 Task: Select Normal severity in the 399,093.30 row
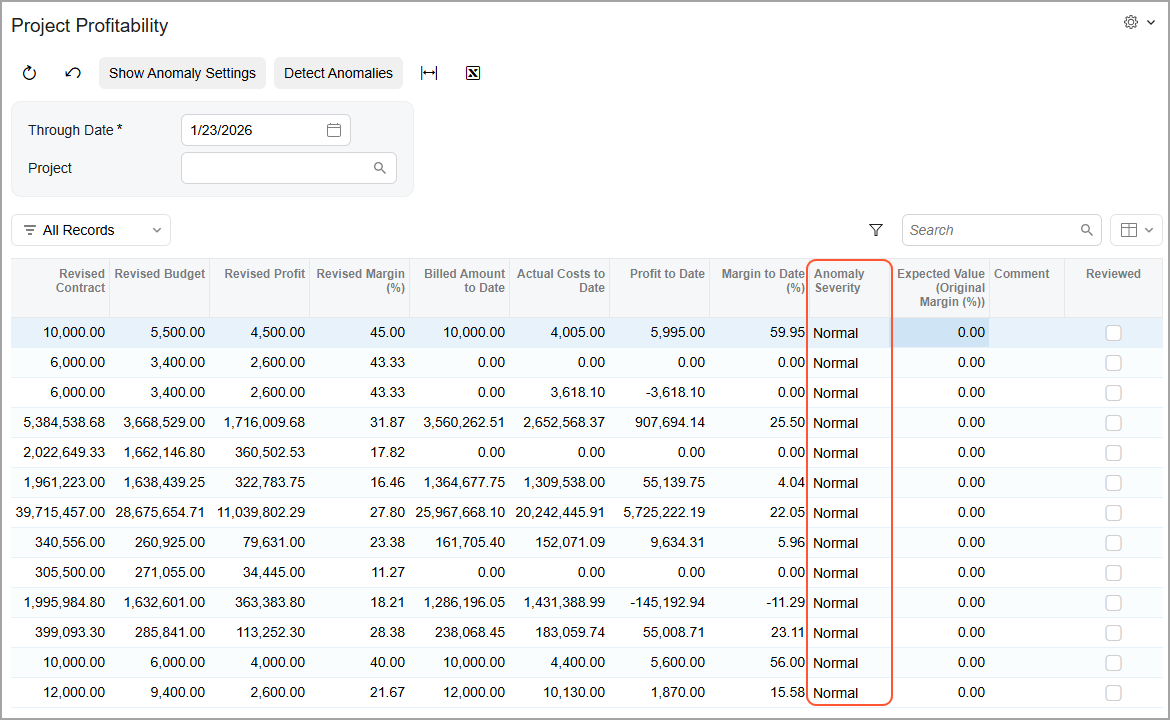pyautogui.click(x=850, y=633)
